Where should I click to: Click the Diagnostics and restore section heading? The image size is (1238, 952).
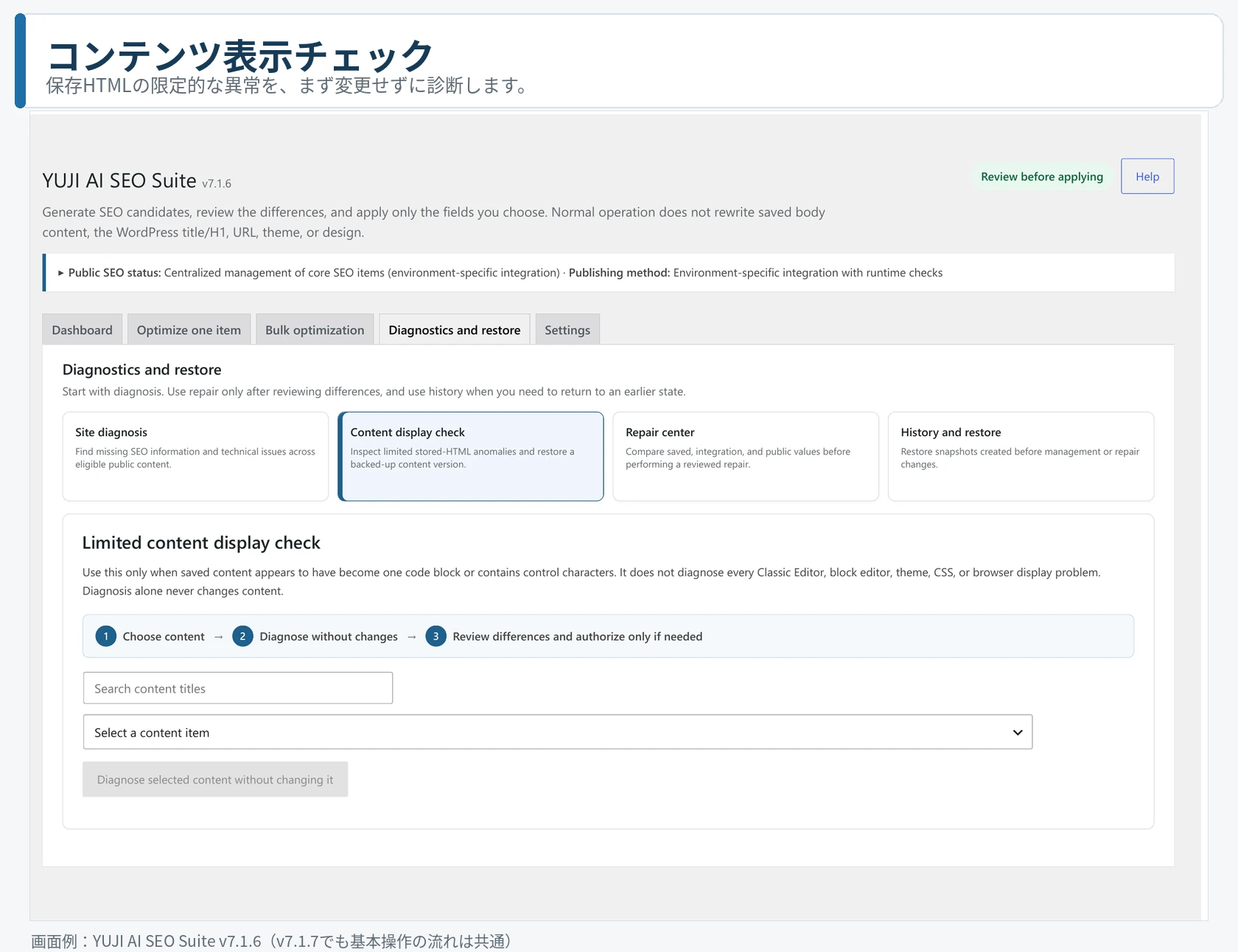(141, 370)
